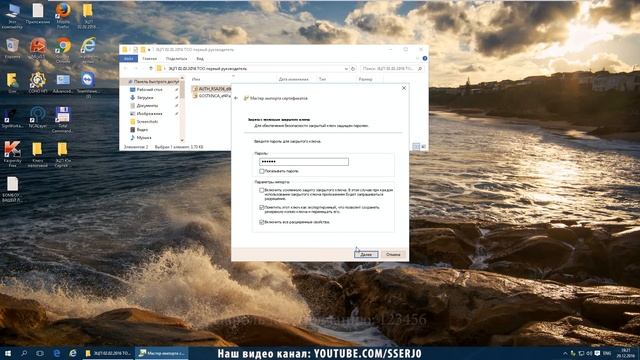Launch Edge from the taskbar
The height and width of the screenshot is (360, 640).
[57, 353]
